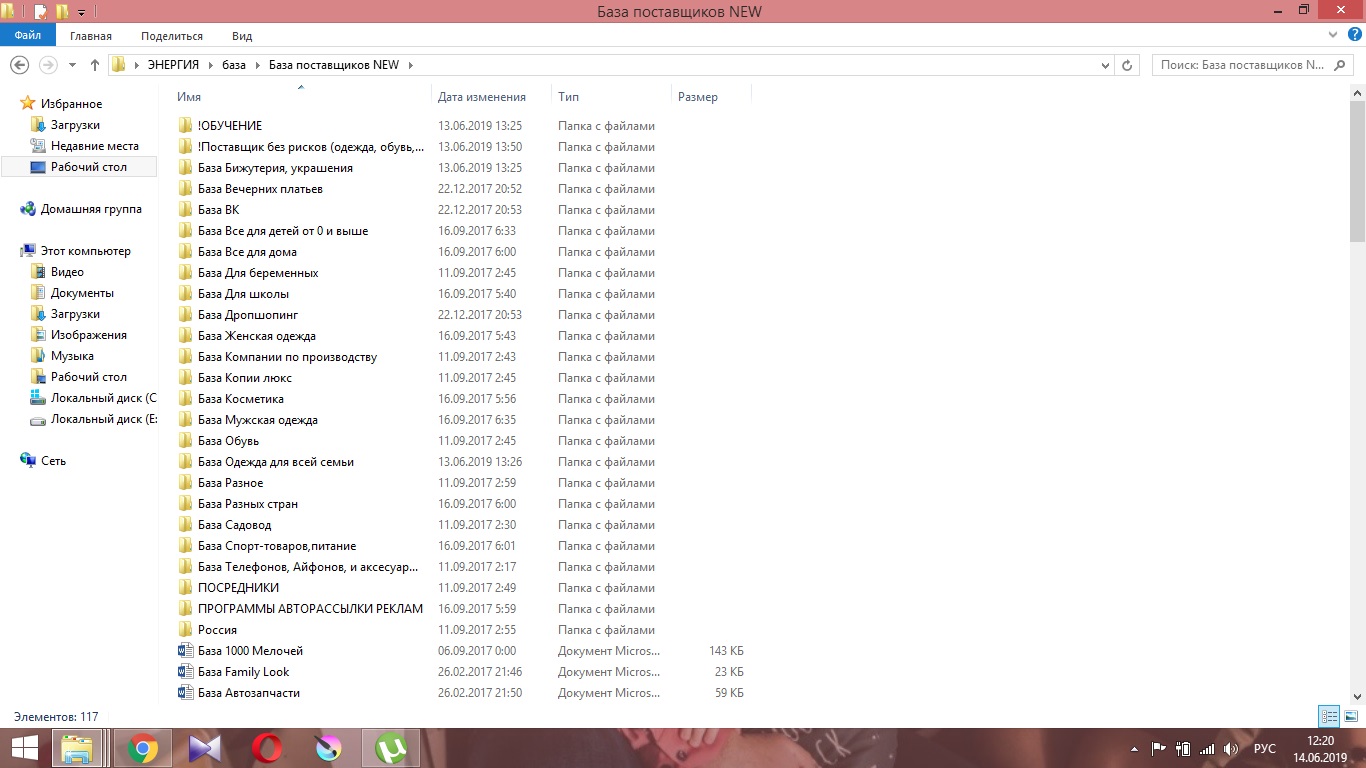
Task: Switch to large thumbnails view icon
Action: (1351, 716)
